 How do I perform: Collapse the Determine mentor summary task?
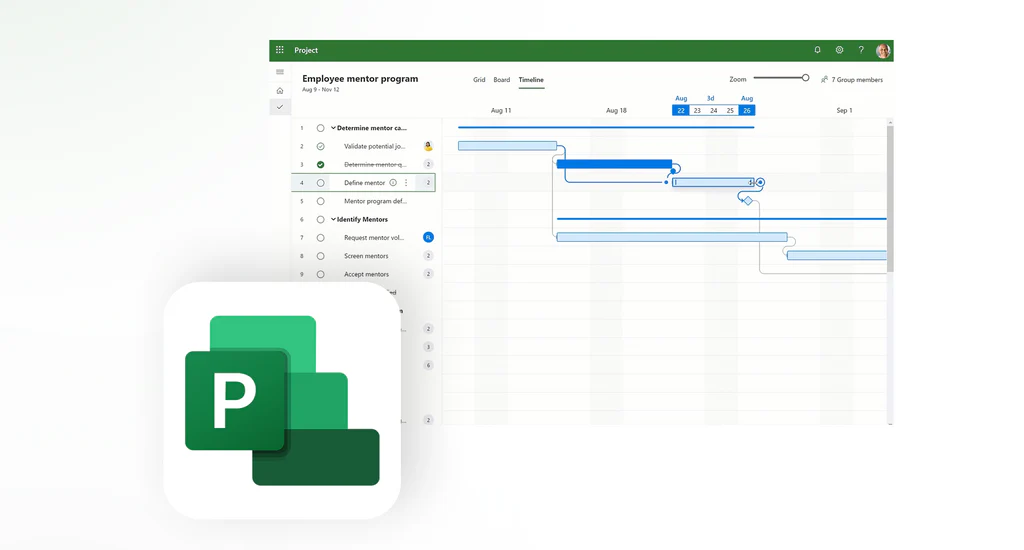(x=333, y=128)
